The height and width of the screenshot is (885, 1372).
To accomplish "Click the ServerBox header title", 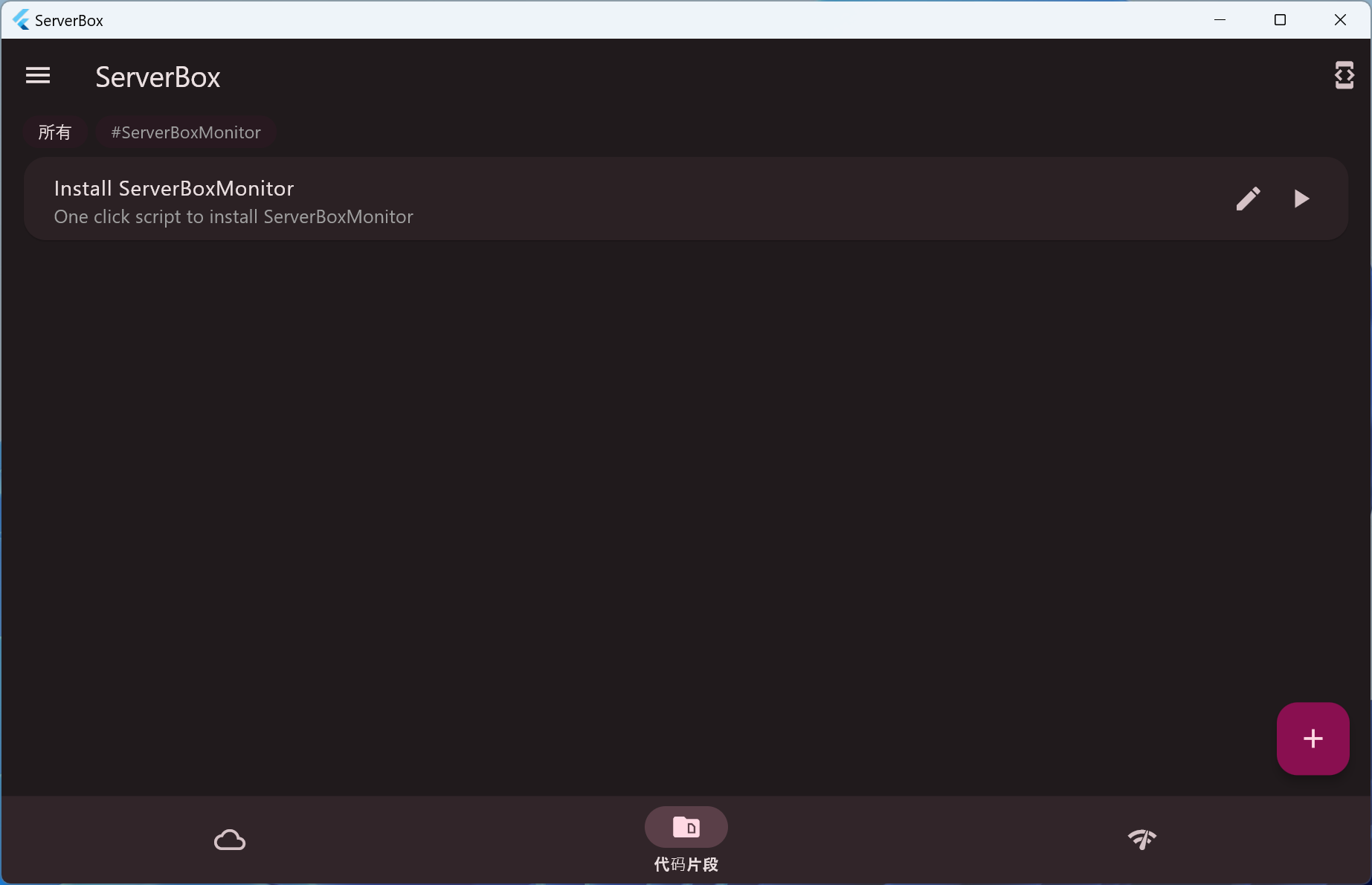I will [x=158, y=77].
